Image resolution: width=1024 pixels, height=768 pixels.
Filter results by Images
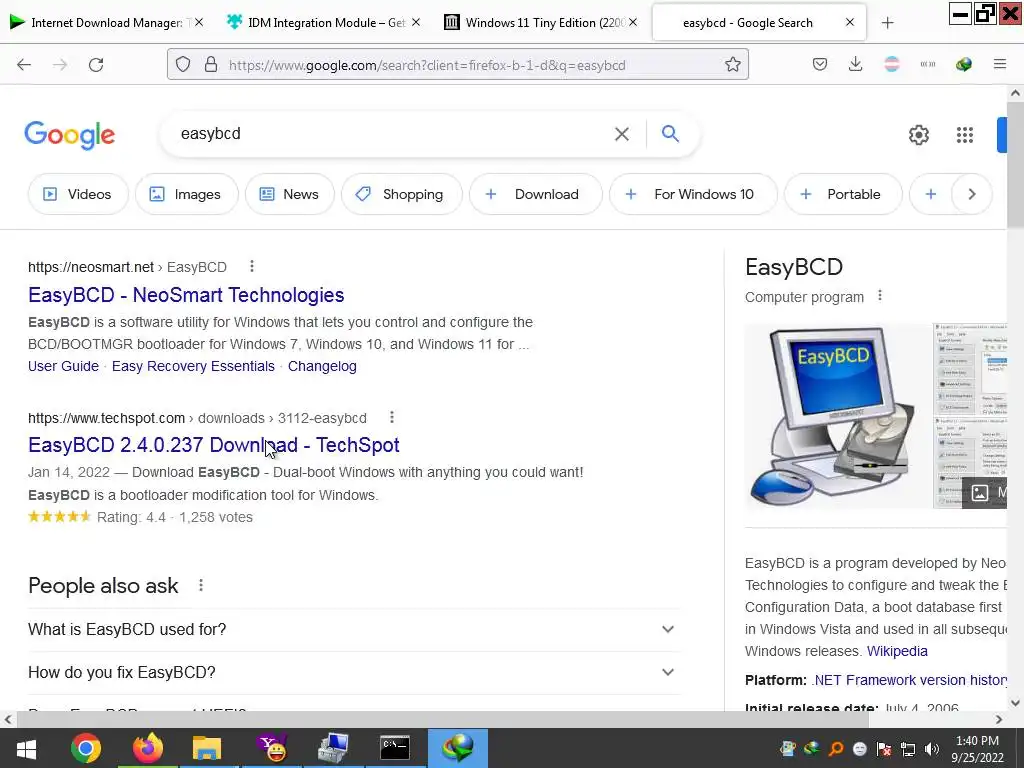pyautogui.click(x=186, y=194)
